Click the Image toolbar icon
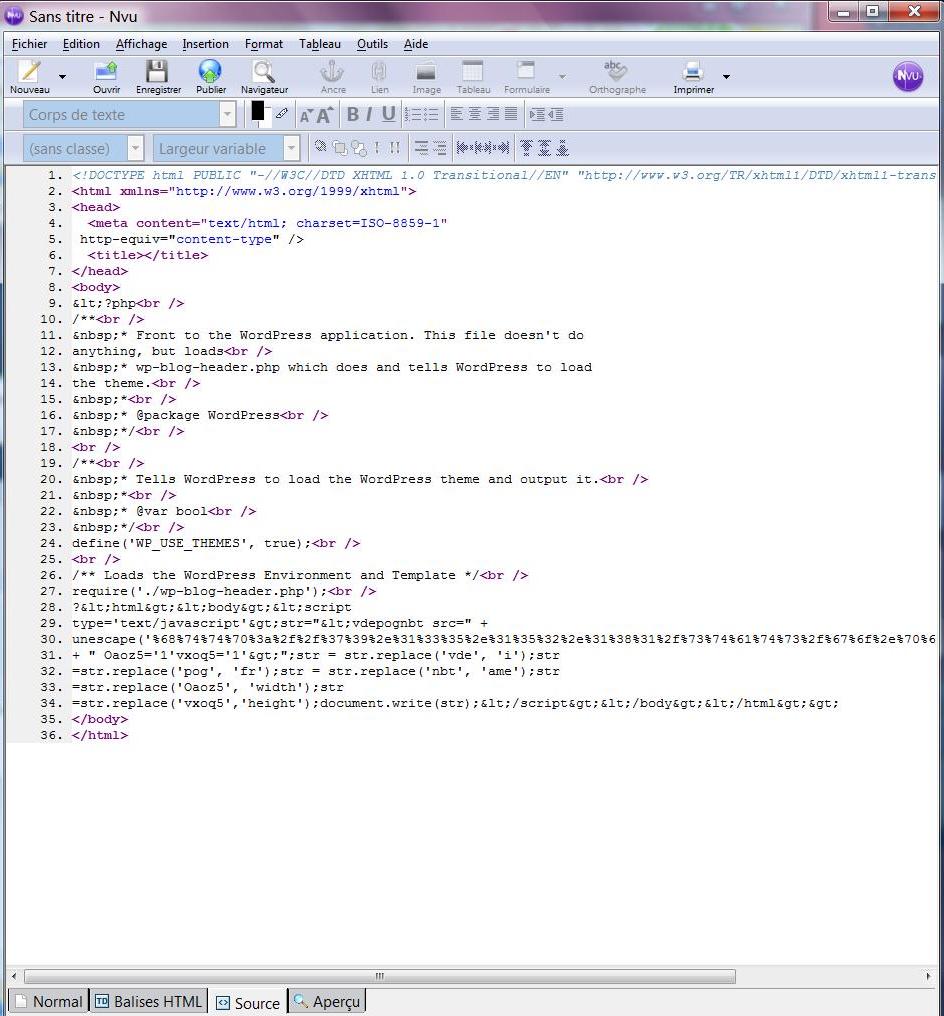Image resolution: width=944 pixels, height=1016 pixels. point(426,71)
